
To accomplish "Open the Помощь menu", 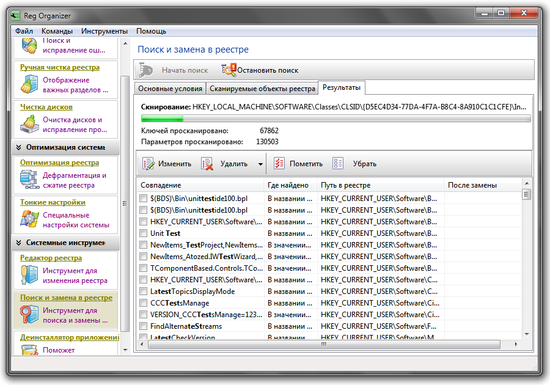I will click(151, 31).
